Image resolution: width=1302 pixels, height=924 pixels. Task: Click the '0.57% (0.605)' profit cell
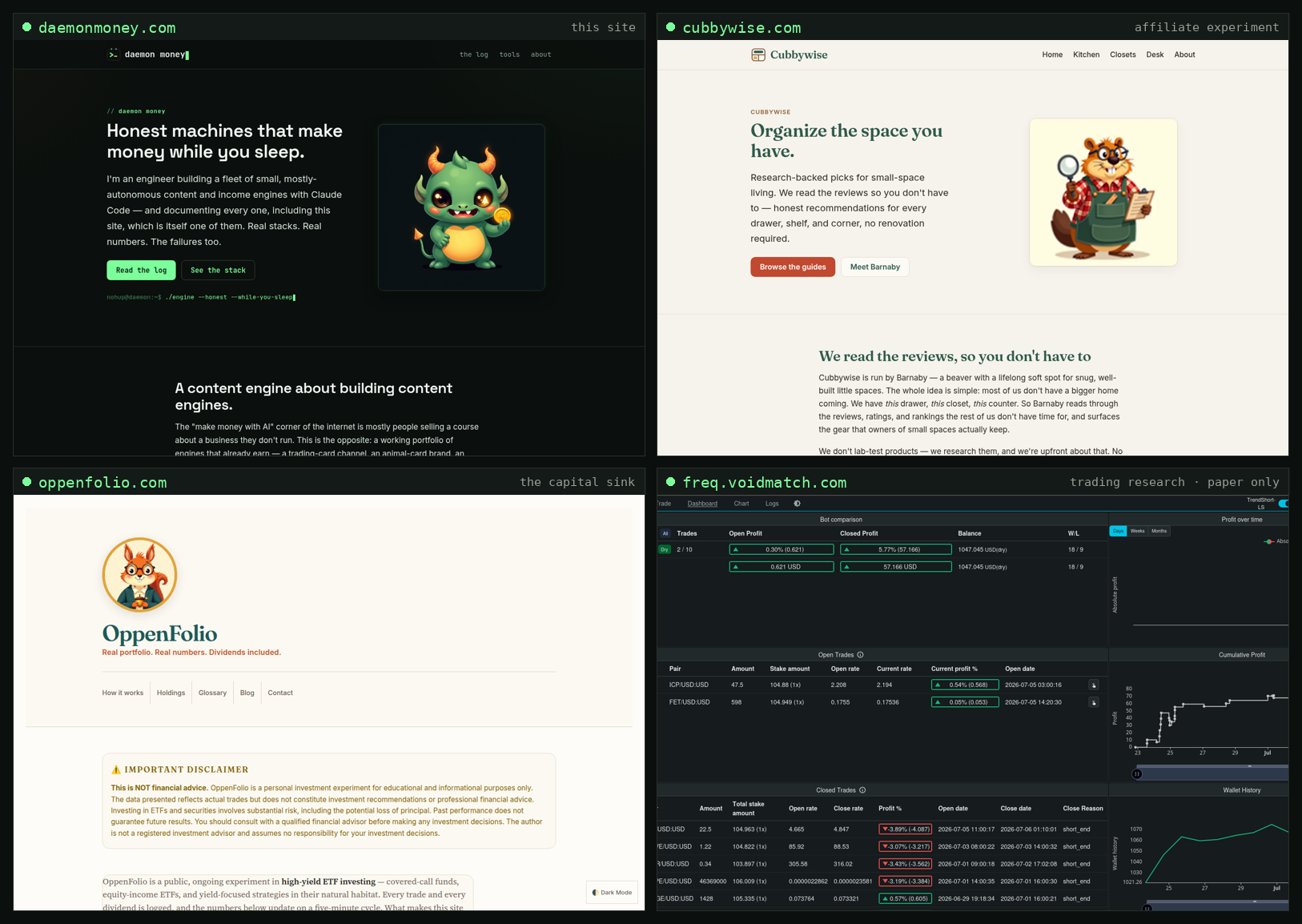tap(905, 898)
